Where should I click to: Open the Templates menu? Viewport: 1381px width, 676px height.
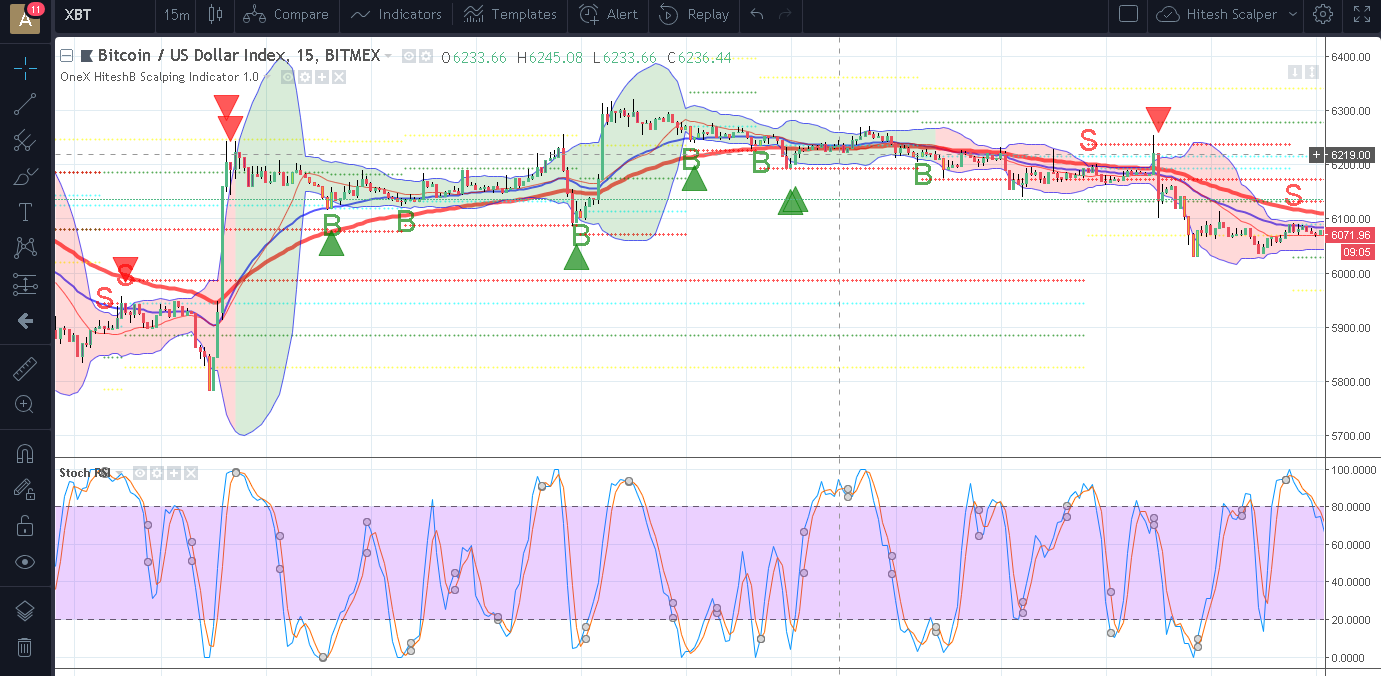click(510, 14)
